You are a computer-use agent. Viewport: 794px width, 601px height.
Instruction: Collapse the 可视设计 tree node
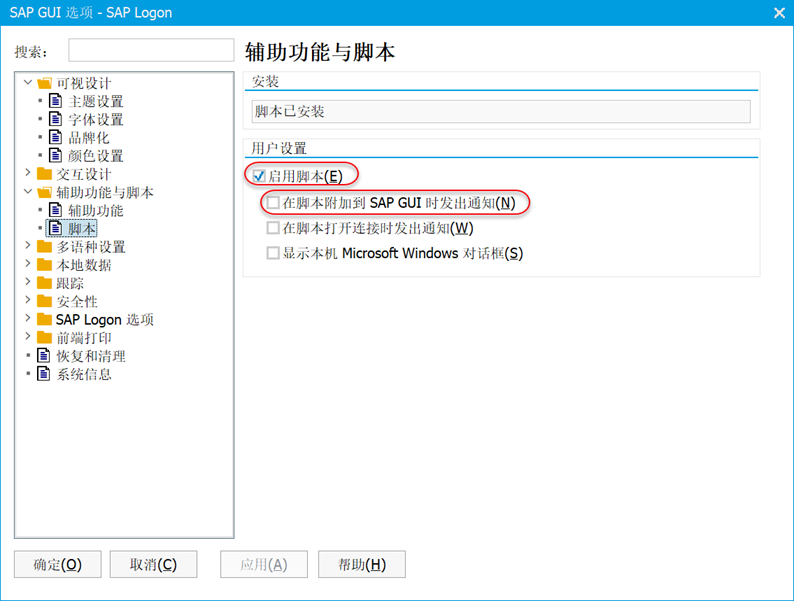tap(28, 82)
